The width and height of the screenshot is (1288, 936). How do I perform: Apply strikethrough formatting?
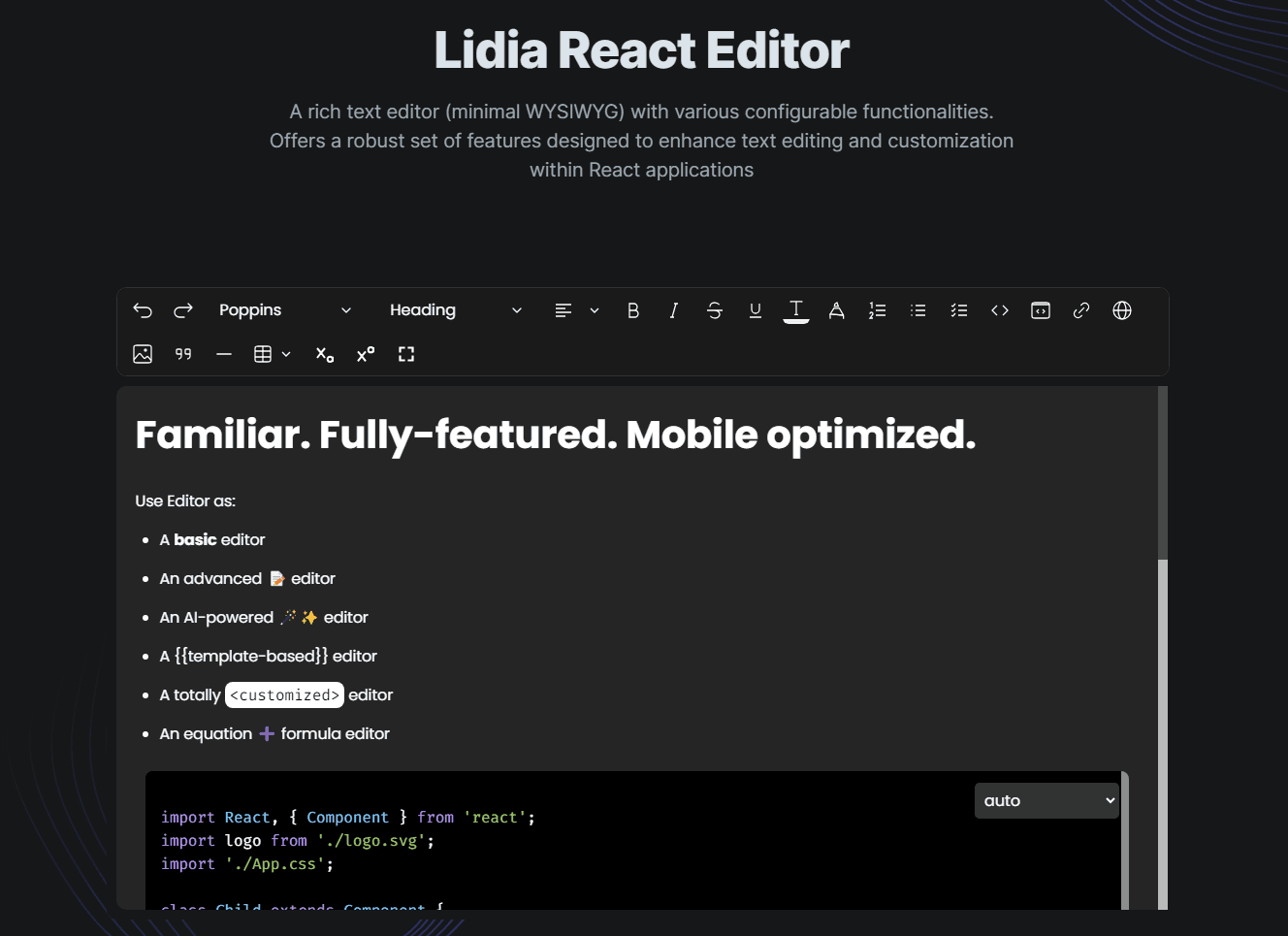click(715, 310)
